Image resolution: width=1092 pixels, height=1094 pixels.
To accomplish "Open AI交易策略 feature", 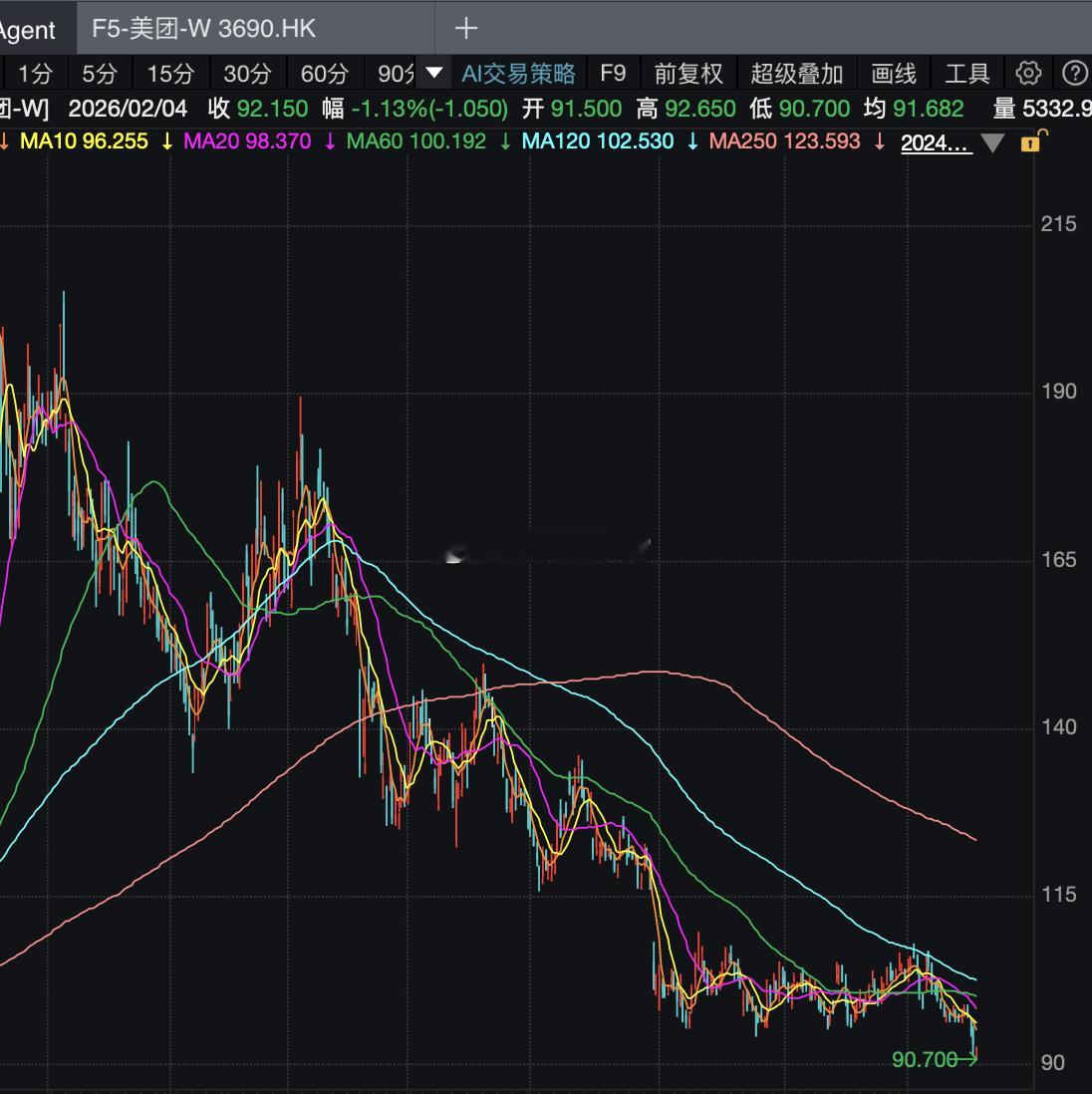I will [518, 74].
